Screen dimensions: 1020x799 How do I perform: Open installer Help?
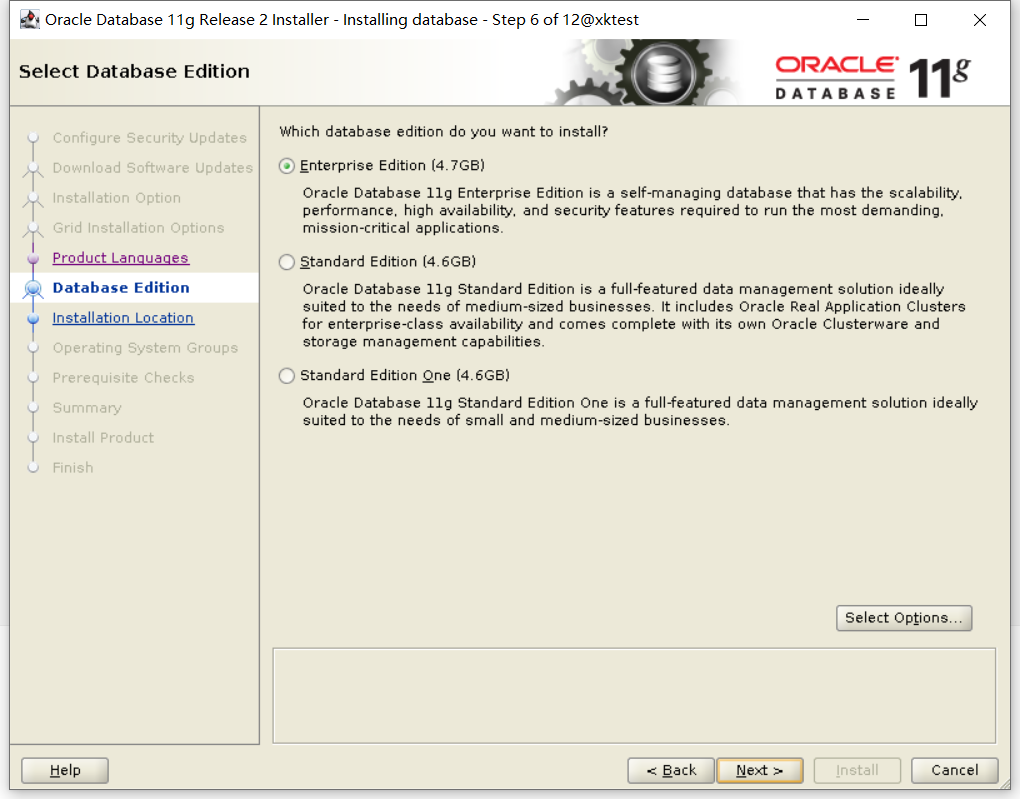[x=65, y=770]
